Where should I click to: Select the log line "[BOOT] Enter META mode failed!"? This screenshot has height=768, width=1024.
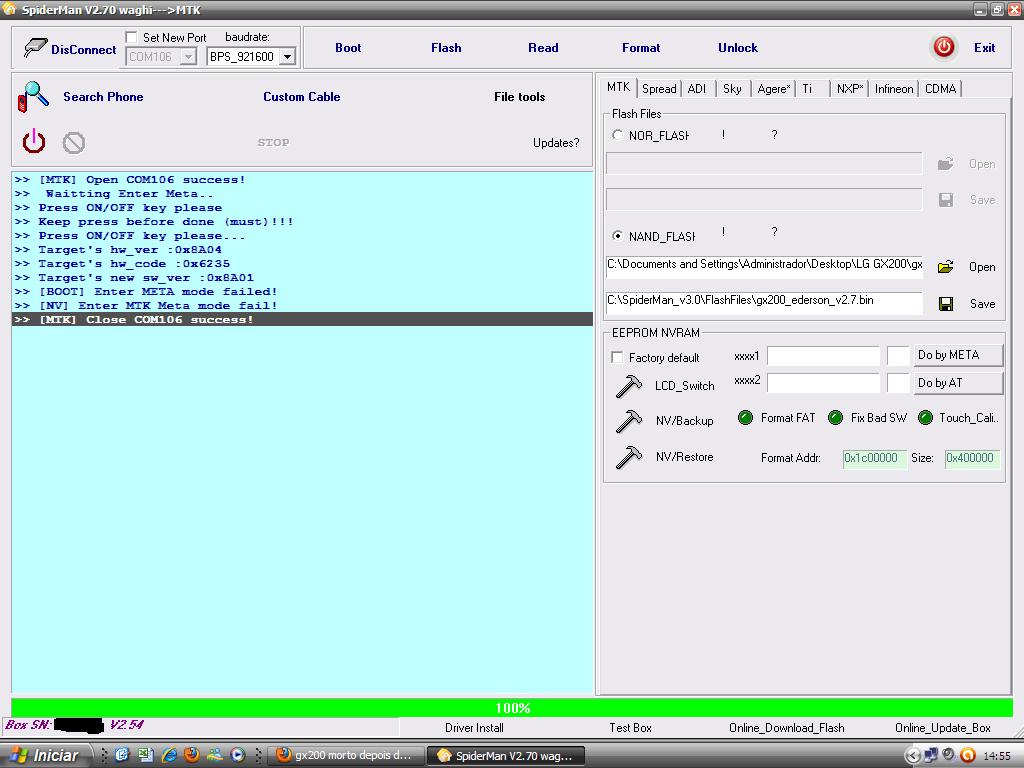[302, 292]
